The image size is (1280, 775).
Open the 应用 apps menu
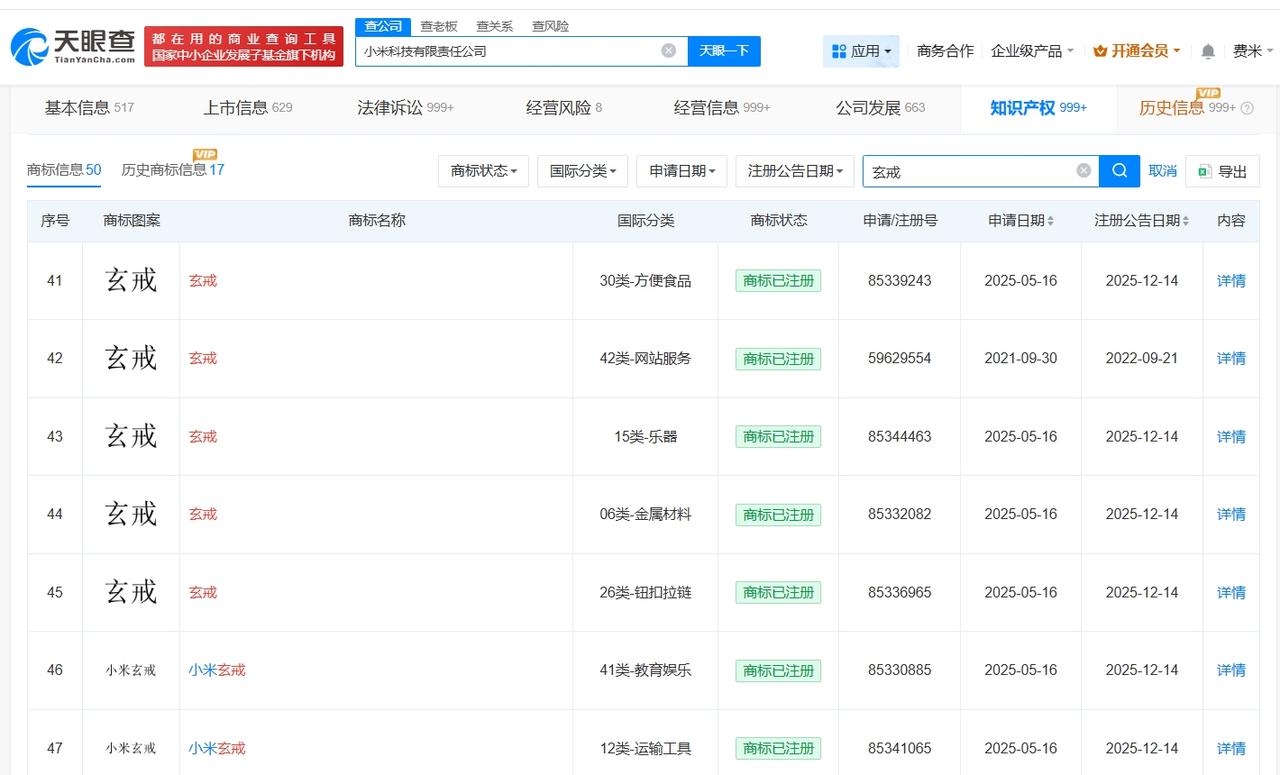coord(861,51)
